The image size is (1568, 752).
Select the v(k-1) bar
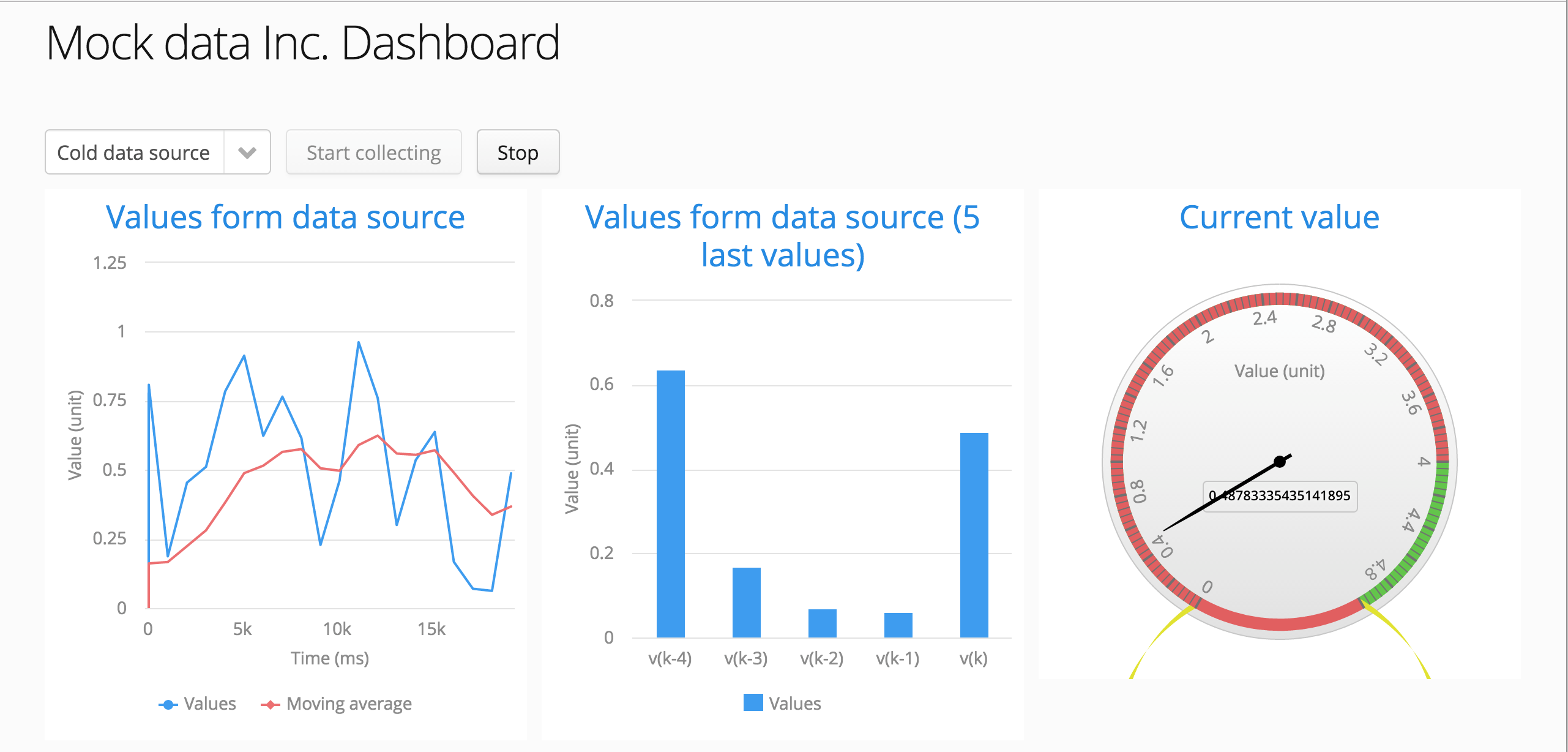(898, 625)
